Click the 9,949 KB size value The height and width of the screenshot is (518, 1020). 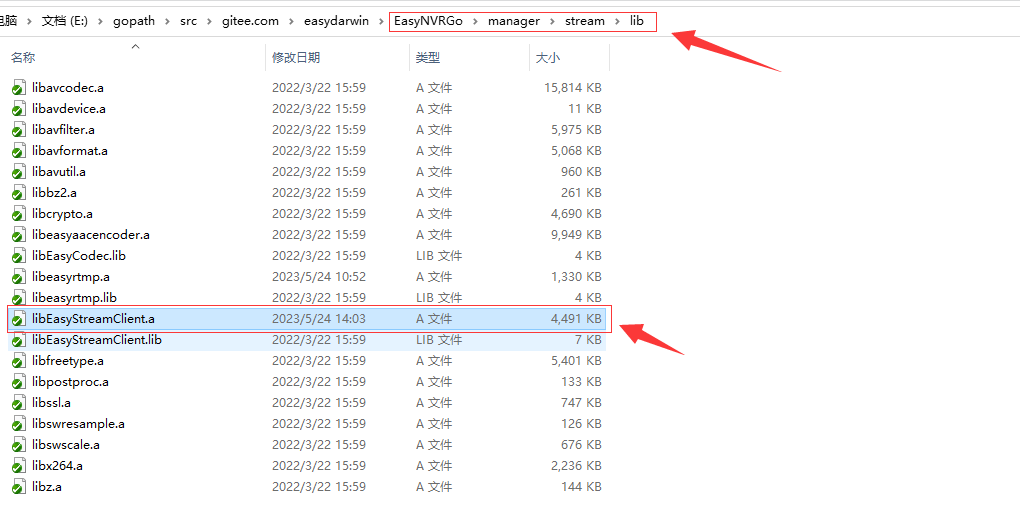(x=576, y=235)
